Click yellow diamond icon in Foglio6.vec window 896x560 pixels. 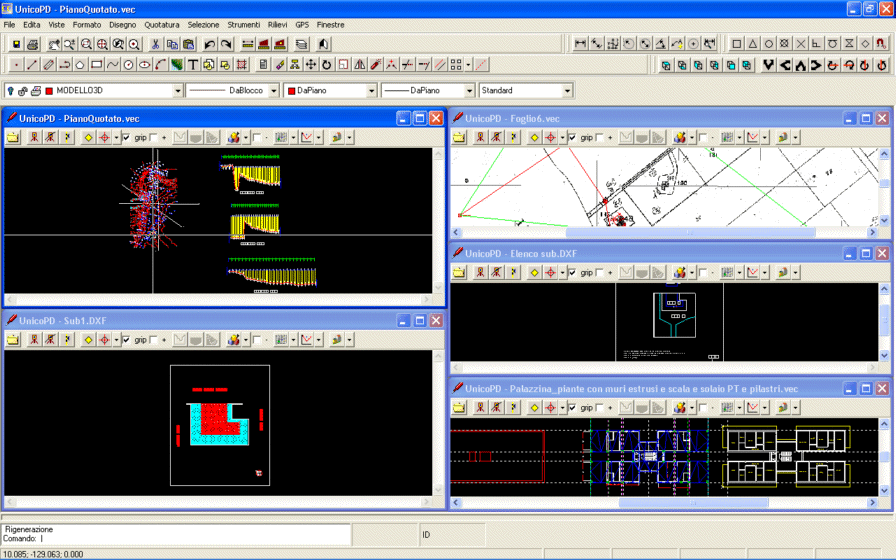pos(534,137)
